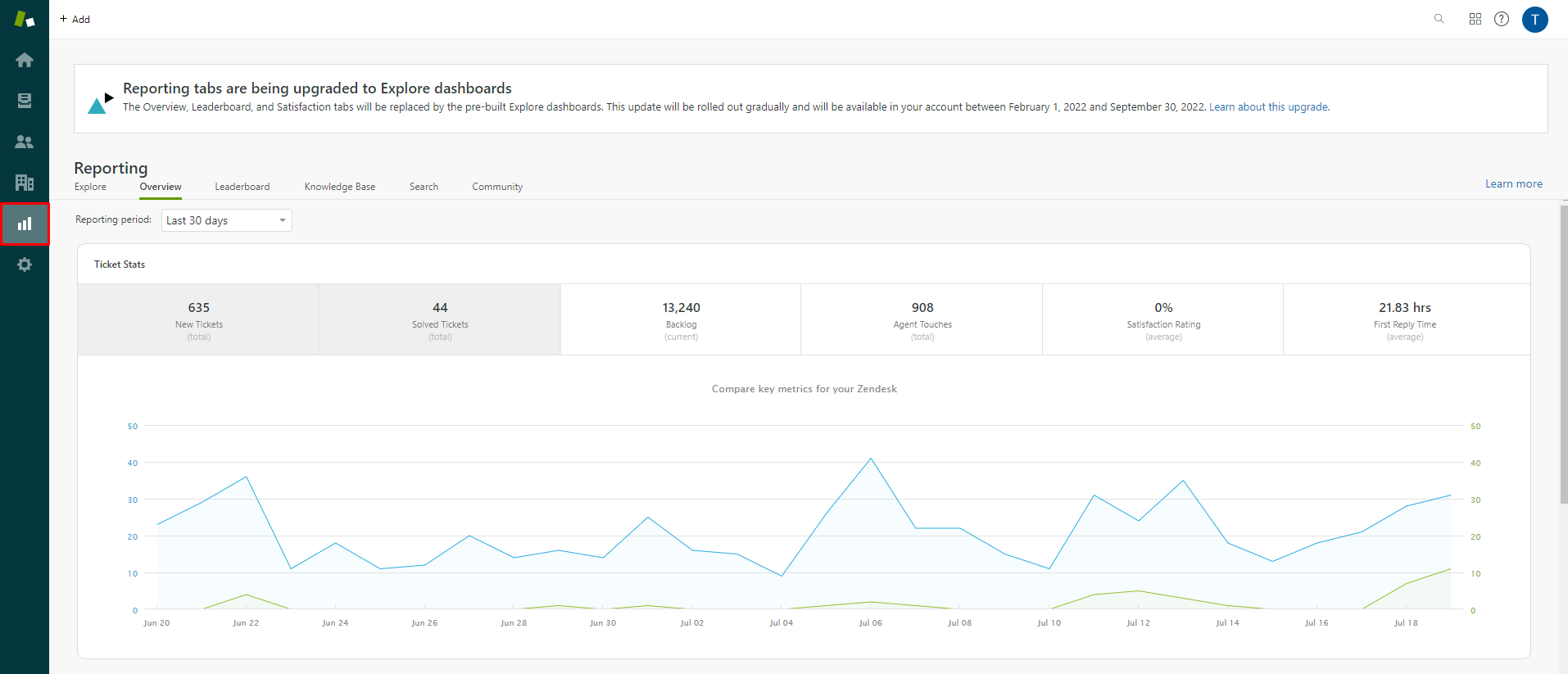The height and width of the screenshot is (674, 1568).
Task: Open the Community tab
Action: click(497, 187)
